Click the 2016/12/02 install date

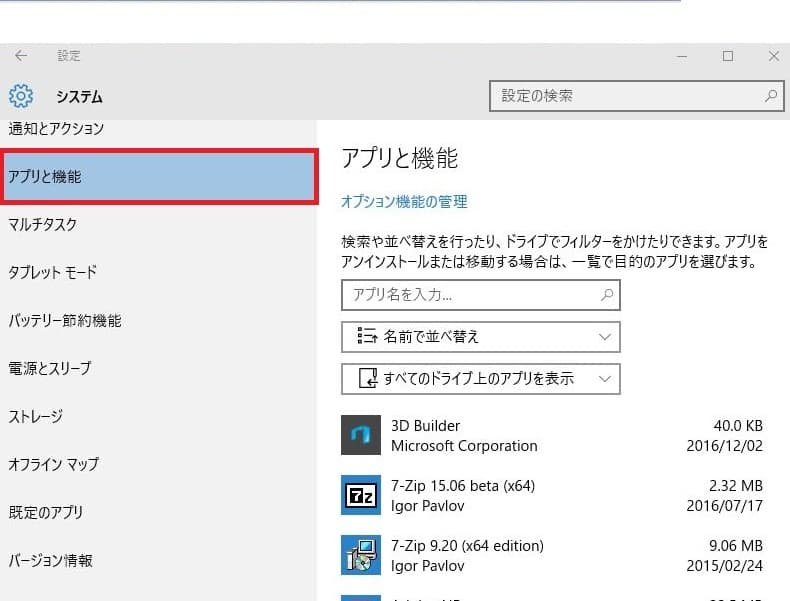725,446
